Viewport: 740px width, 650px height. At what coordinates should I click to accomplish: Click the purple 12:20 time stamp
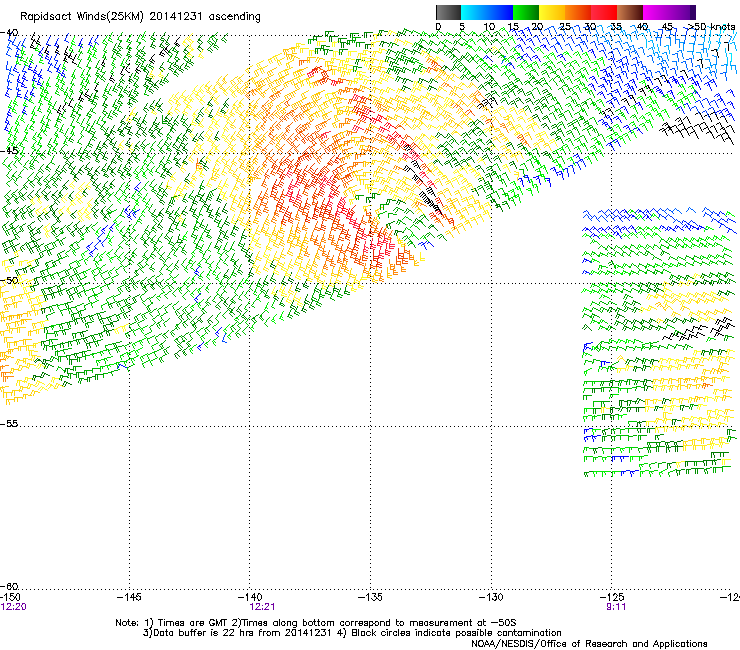(x=13, y=607)
